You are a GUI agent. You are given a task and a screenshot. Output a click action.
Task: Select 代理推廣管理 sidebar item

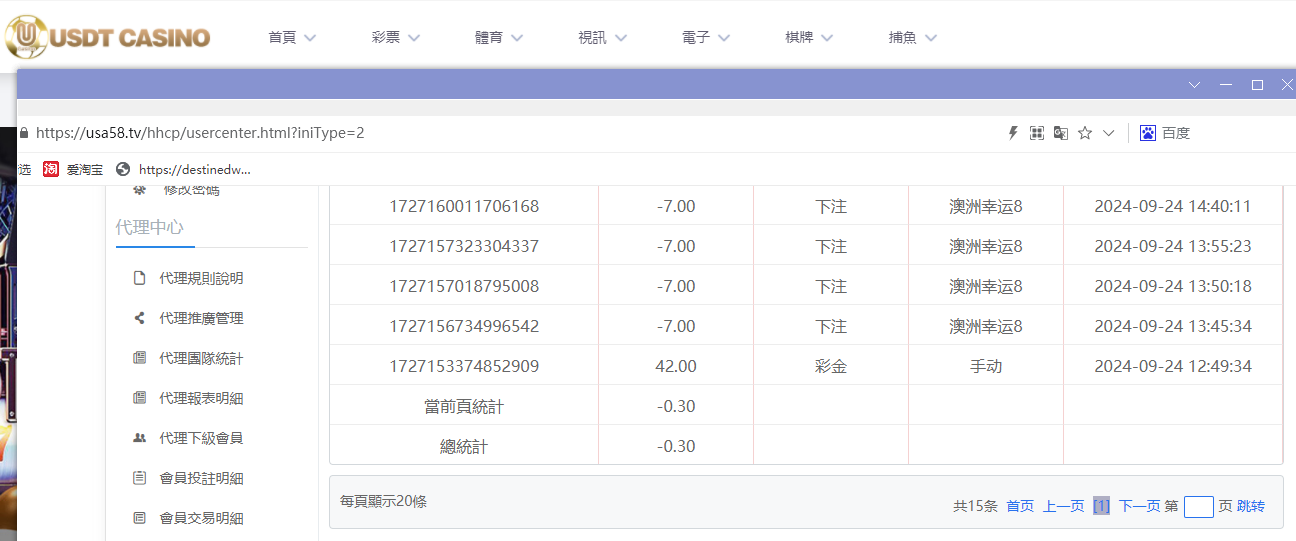[201, 318]
